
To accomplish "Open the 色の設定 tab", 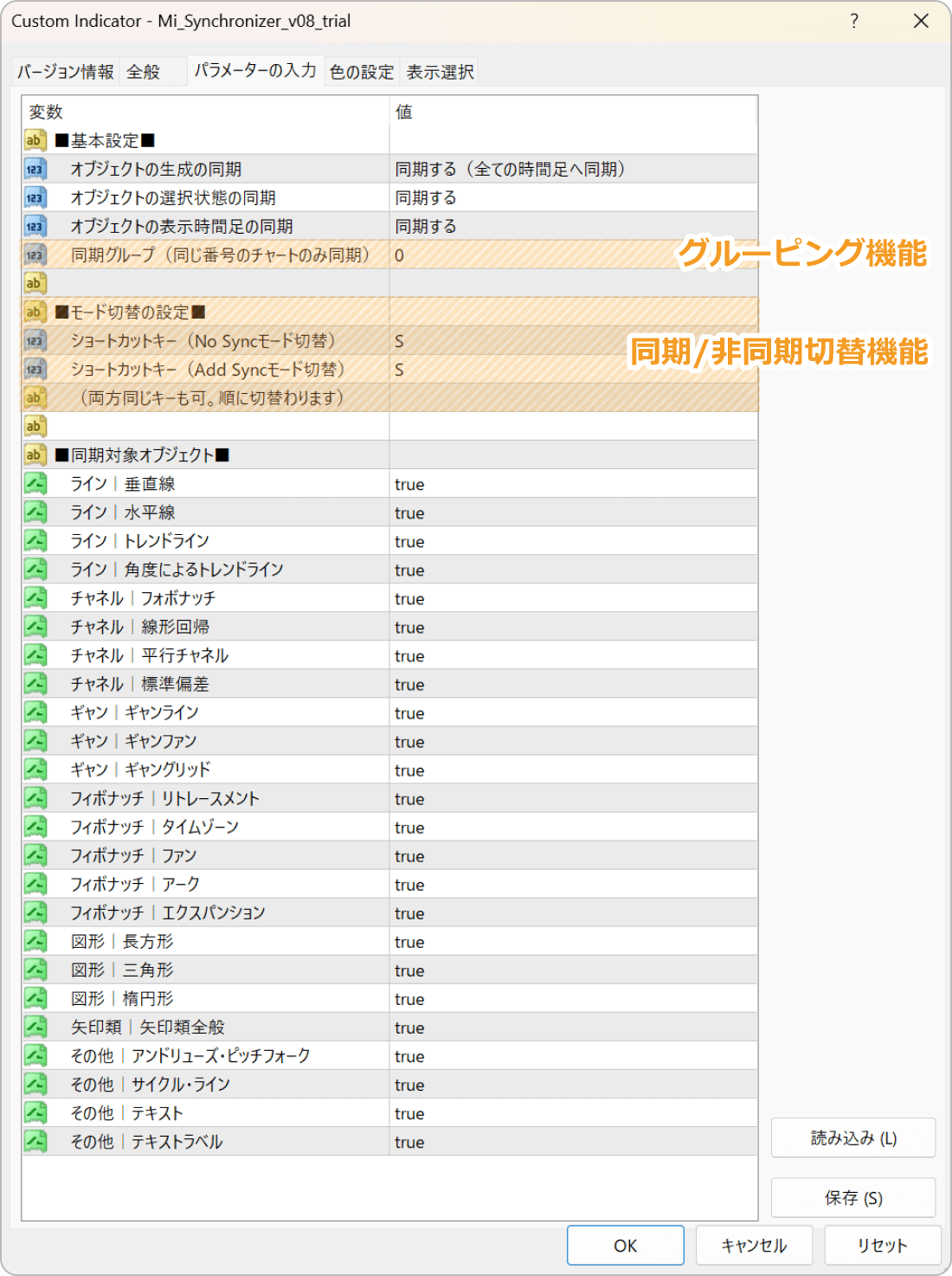I will (x=362, y=72).
